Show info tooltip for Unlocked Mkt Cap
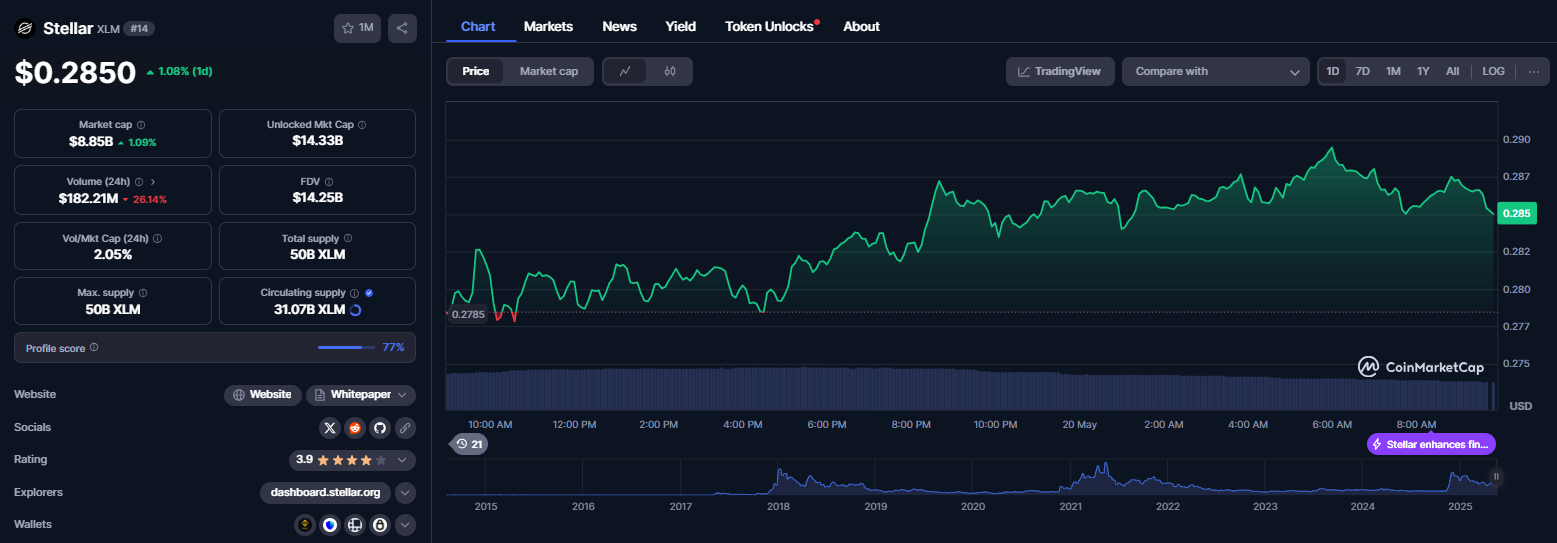Screen dimensions: 1557x543 point(362,125)
